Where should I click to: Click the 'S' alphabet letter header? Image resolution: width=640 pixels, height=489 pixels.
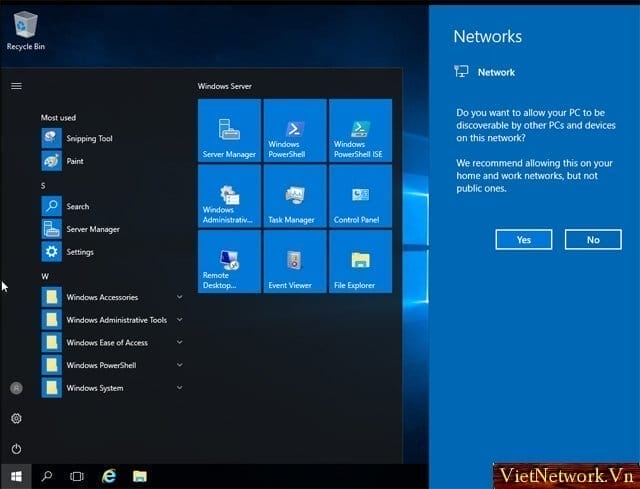pyautogui.click(x=43, y=186)
